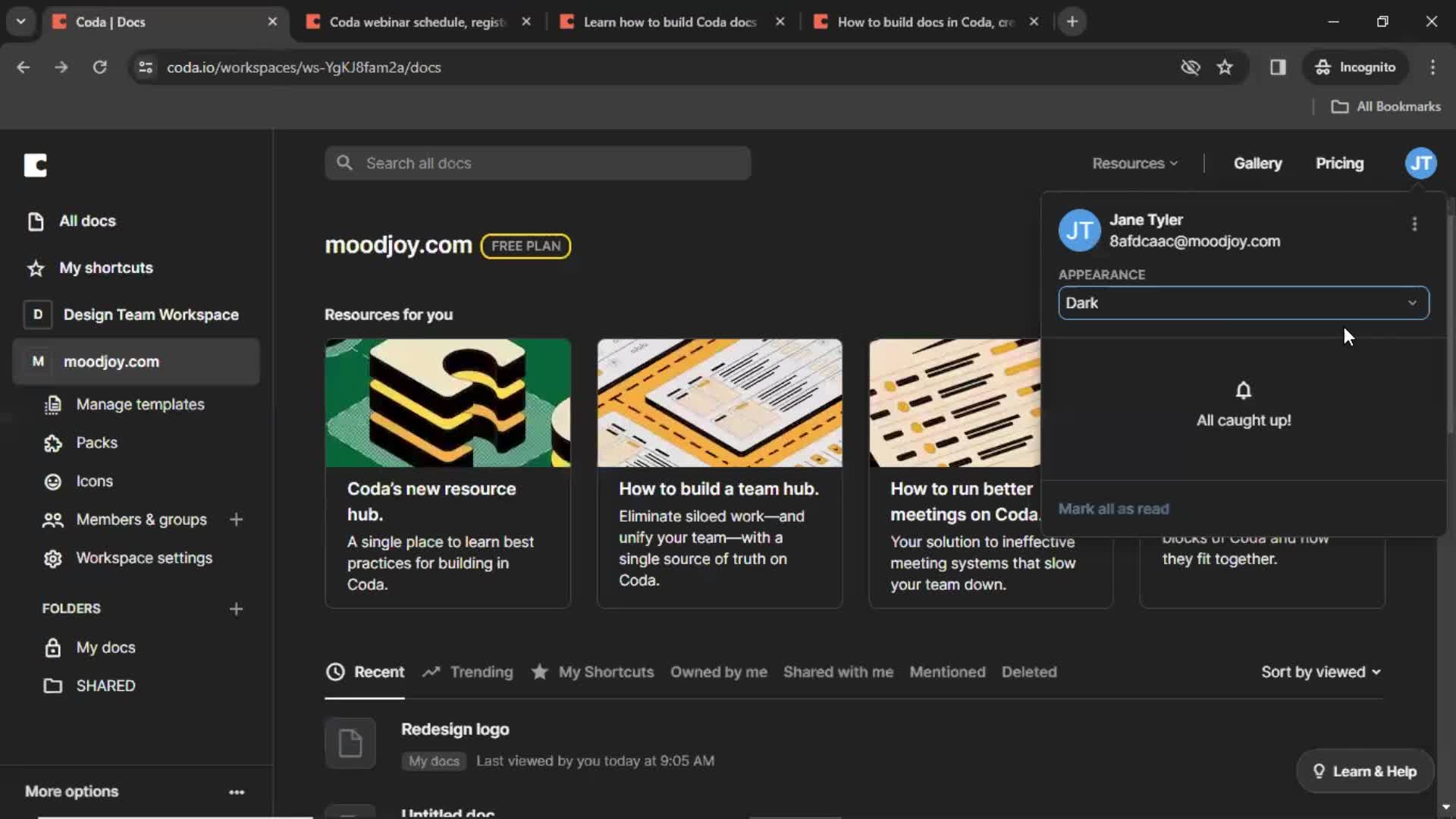Open How to build a team hub card

click(x=719, y=473)
